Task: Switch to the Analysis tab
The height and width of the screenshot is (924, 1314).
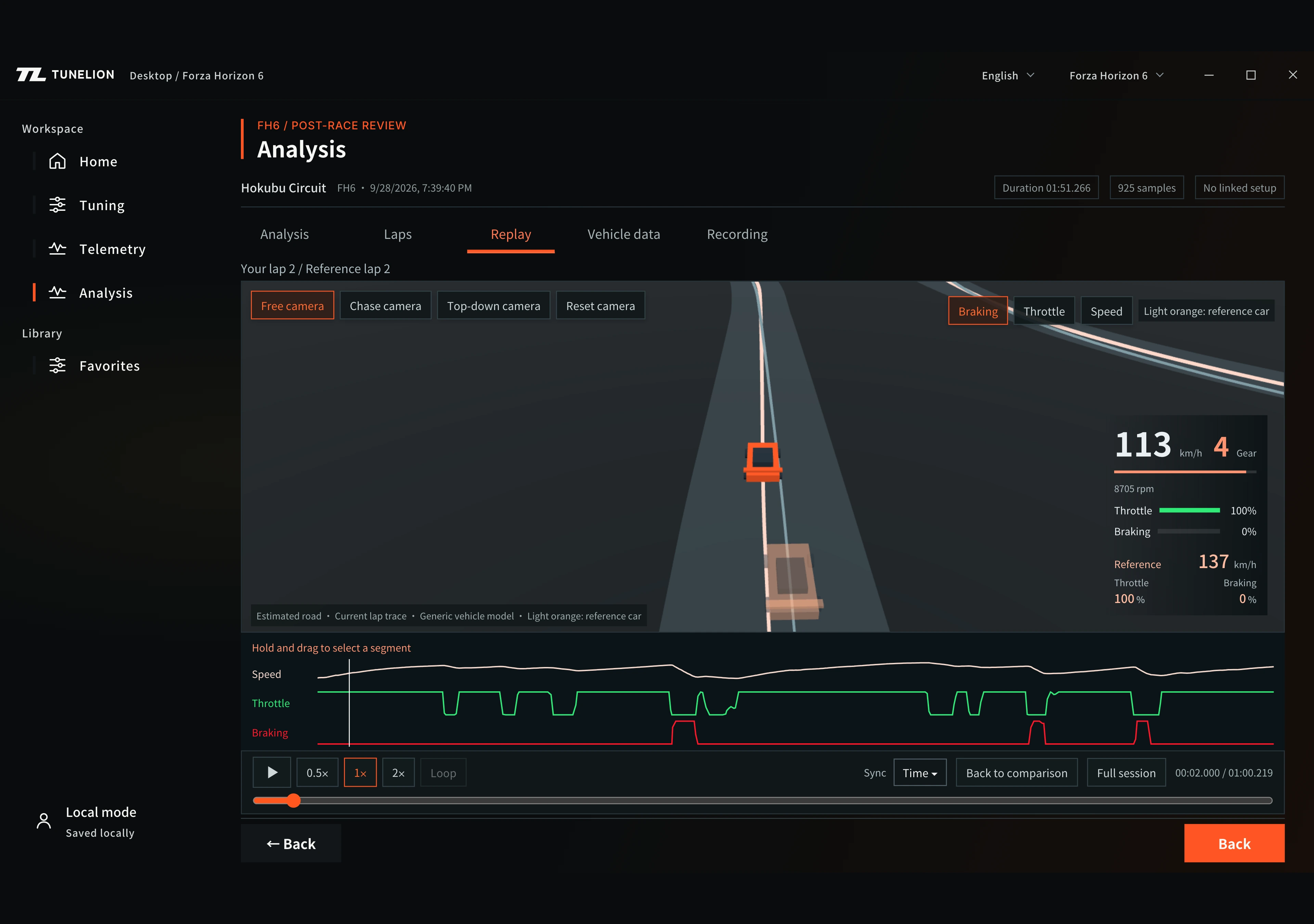Action: click(284, 234)
